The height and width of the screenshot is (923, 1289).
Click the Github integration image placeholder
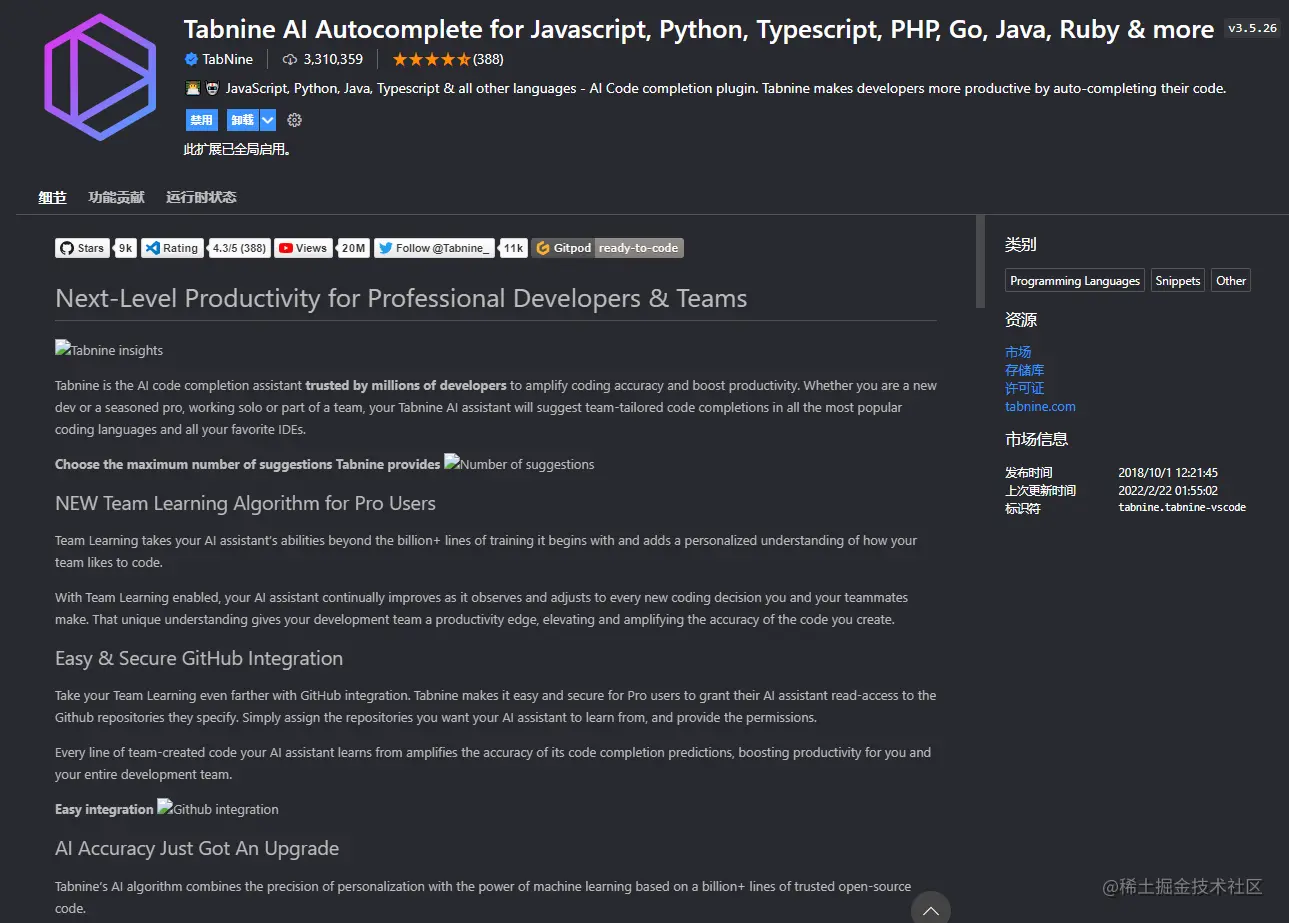[218, 809]
